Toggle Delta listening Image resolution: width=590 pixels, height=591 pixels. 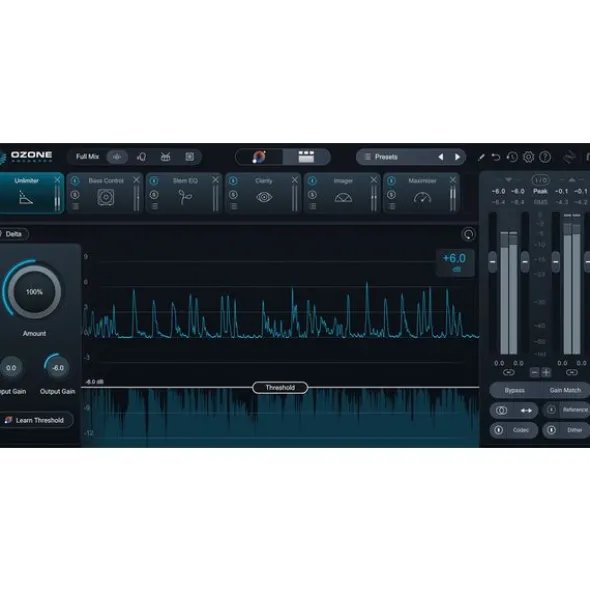[x=13, y=234]
